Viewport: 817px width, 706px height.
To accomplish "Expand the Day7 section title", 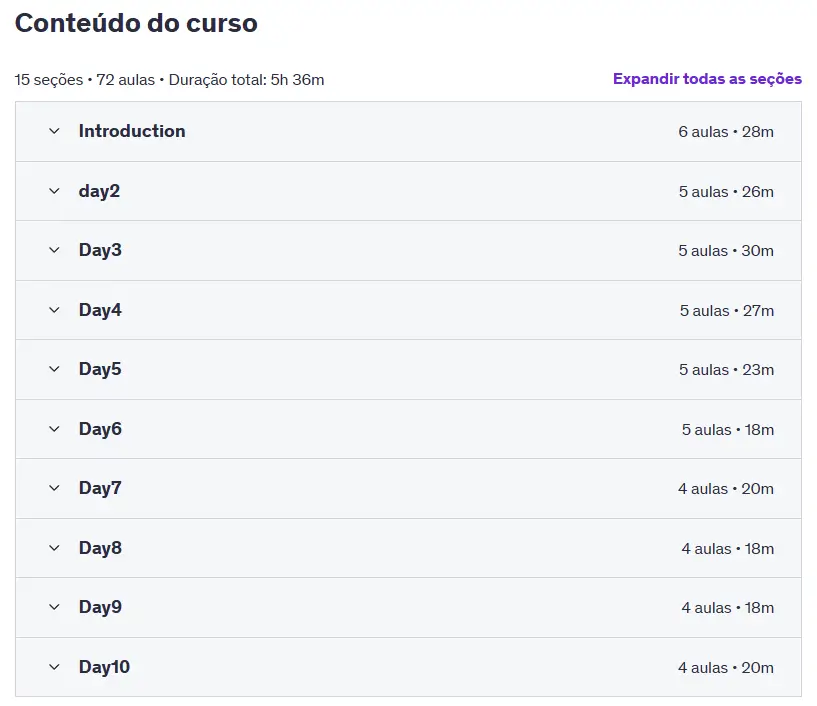I will (x=100, y=488).
